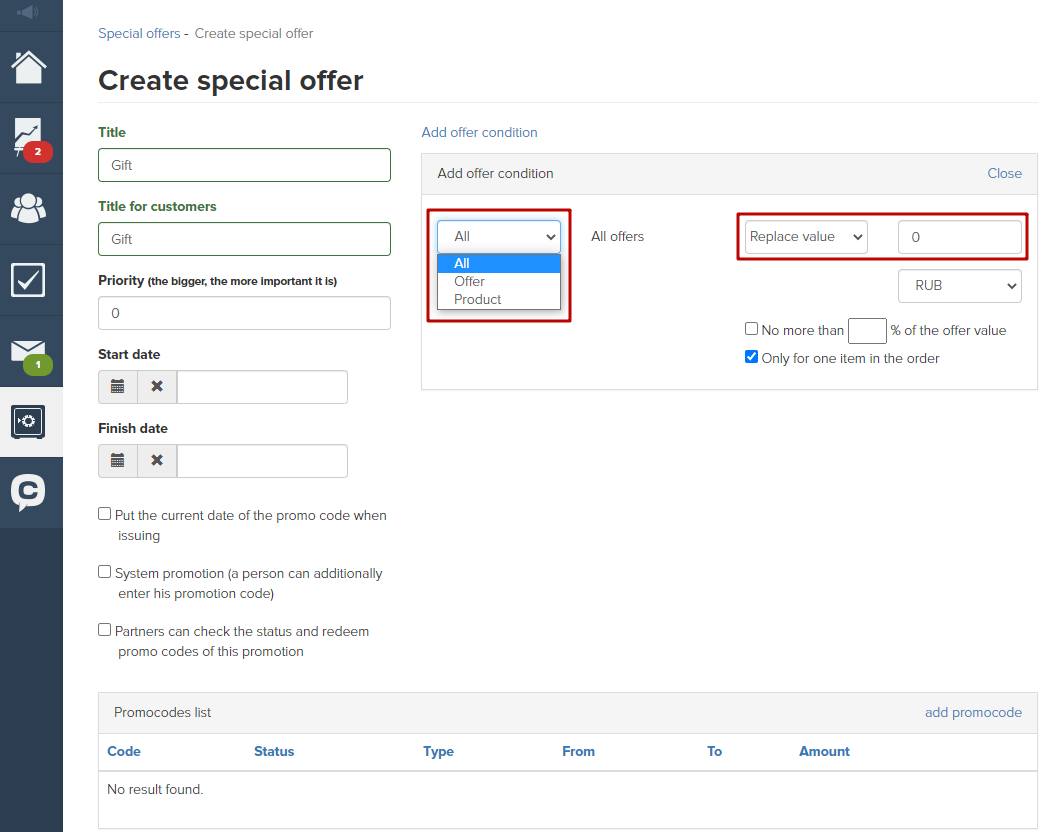Screen dimensions: 1060x832
Task: Uncheck 'Only for one item in the order'
Action: click(751, 357)
